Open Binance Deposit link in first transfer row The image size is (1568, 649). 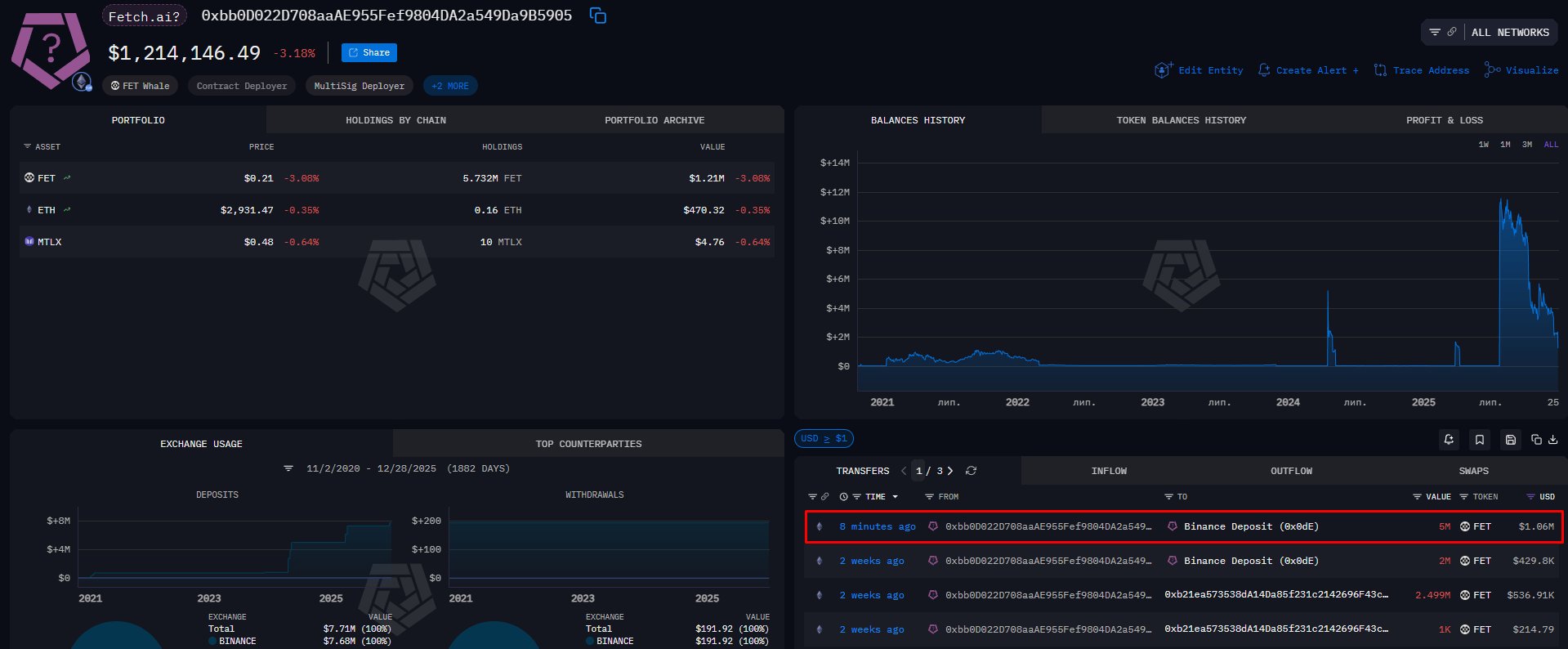click(x=1251, y=526)
